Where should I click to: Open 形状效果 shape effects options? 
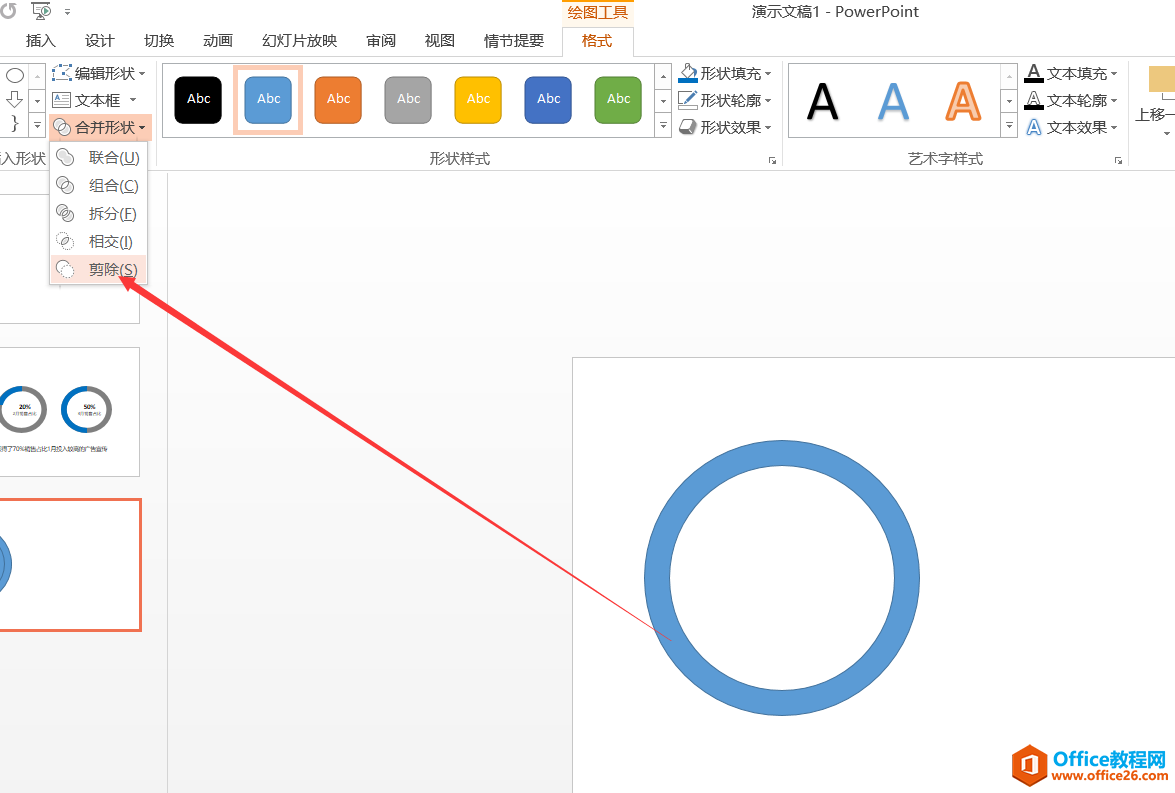[725, 127]
